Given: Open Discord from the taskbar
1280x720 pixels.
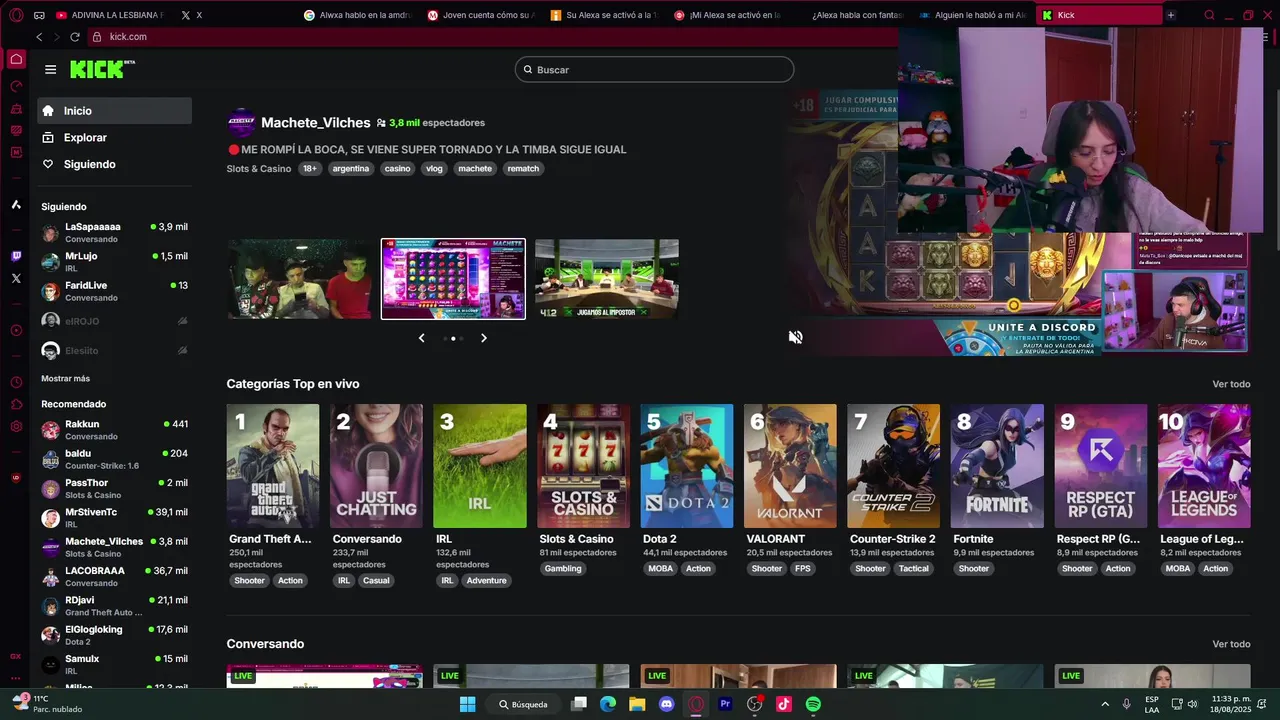Looking at the screenshot, I should tap(667, 704).
